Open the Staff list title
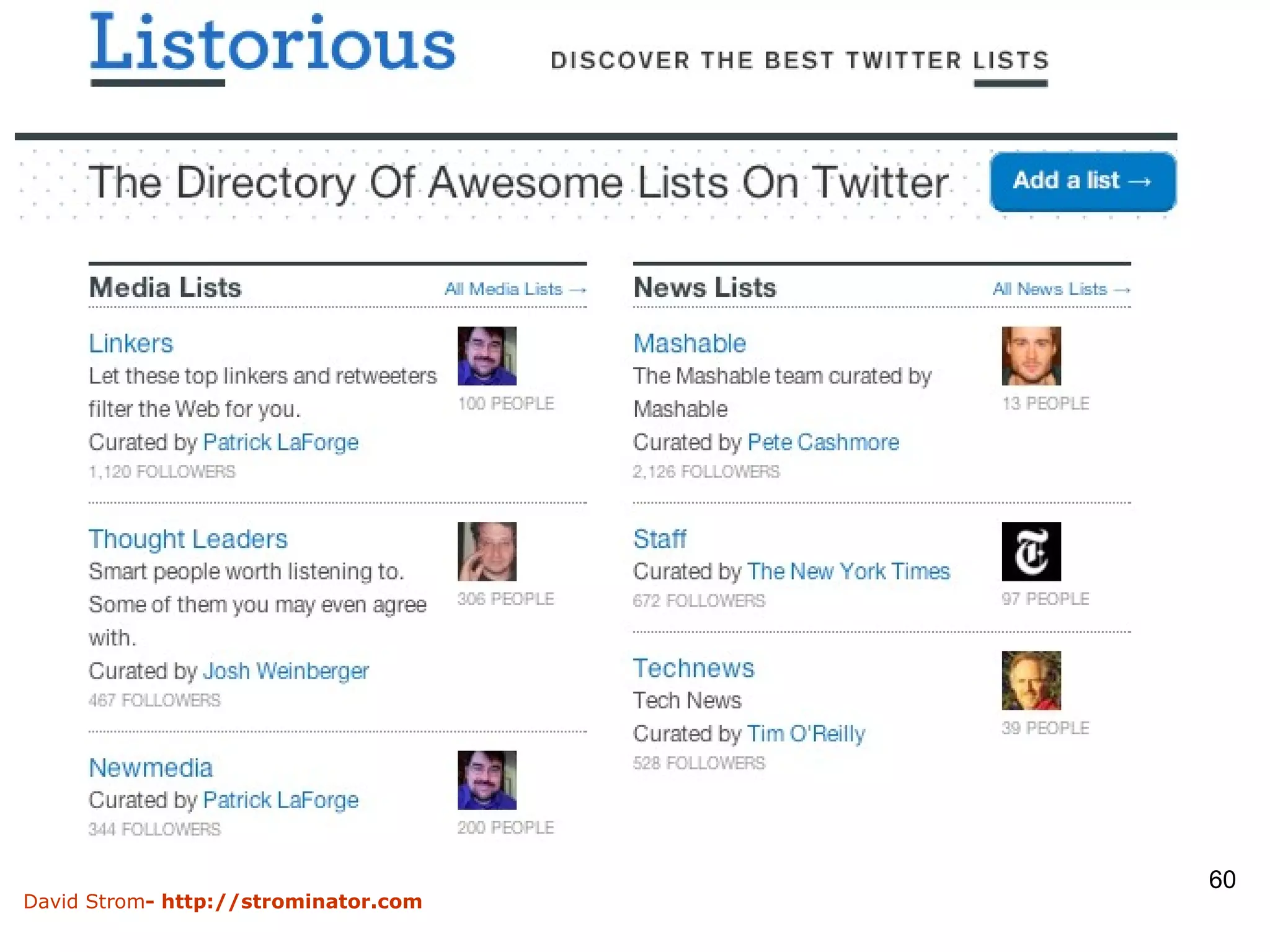 pyautogui.click(x=660, y=539)
